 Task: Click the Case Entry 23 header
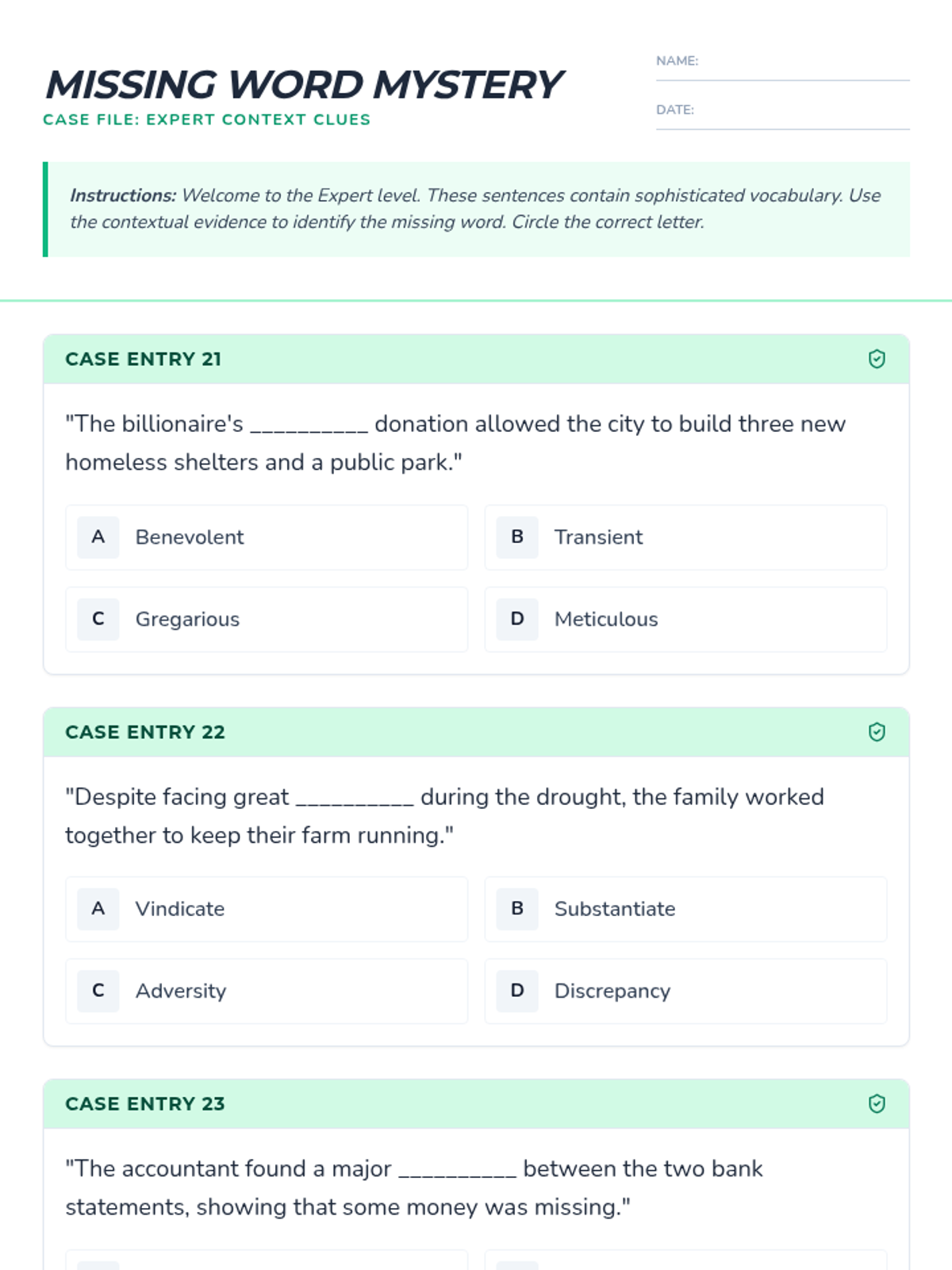tap(476, 1103)
